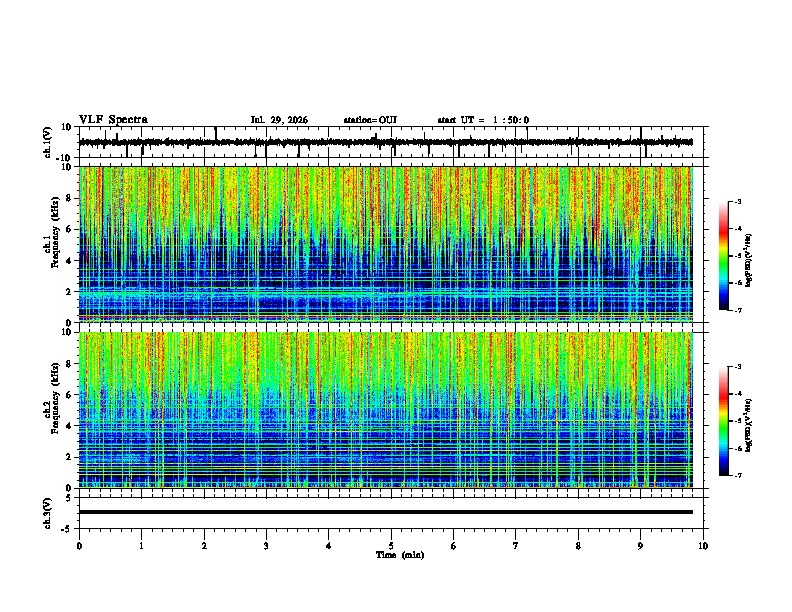
Task: Click the '8' kHz tick on ch.1 spectrogram
Action: coord(70,198)
